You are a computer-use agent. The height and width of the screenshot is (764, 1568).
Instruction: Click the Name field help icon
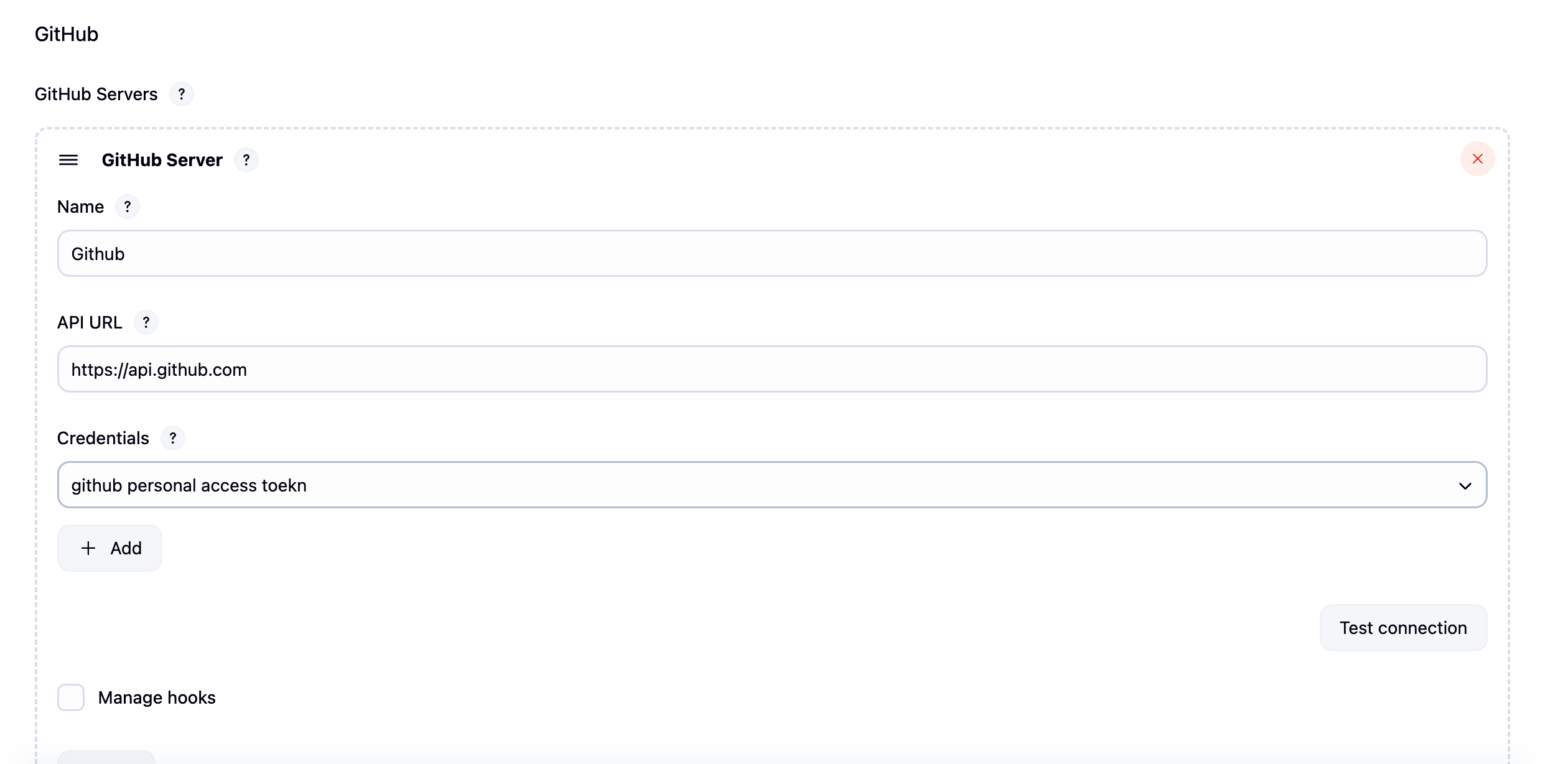[128, 207]
